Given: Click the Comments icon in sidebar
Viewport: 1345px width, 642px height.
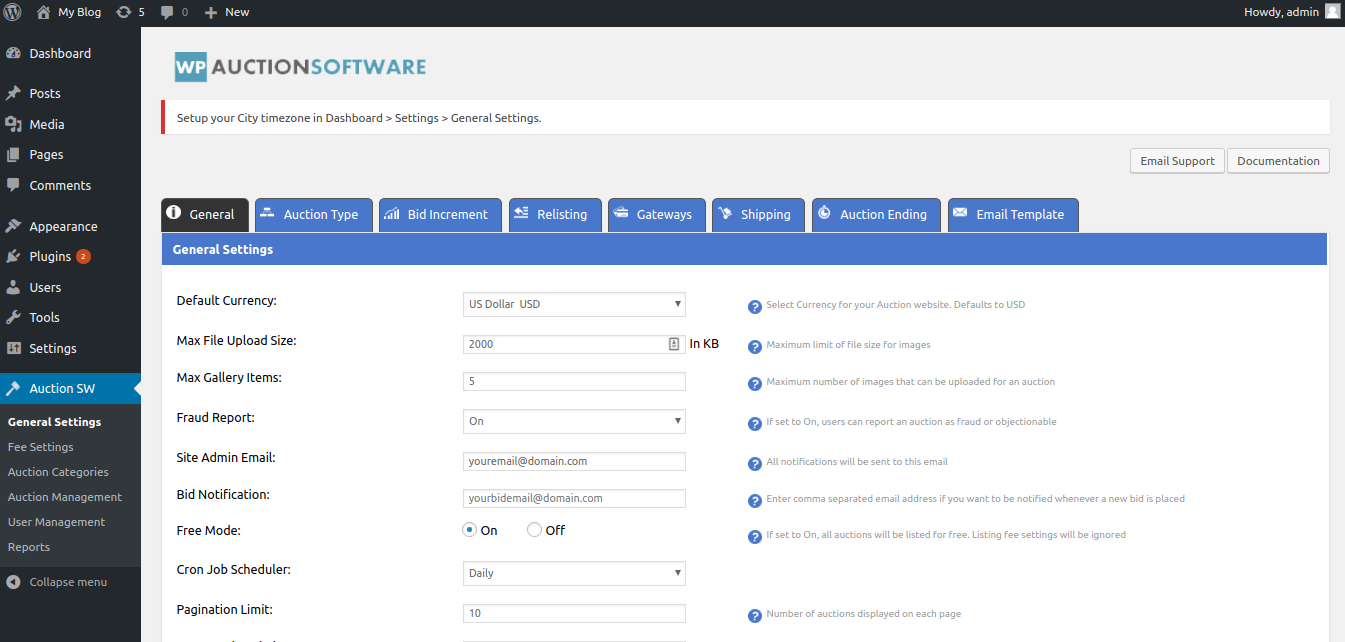Looking at the screenshot, I should click(13, 185).
